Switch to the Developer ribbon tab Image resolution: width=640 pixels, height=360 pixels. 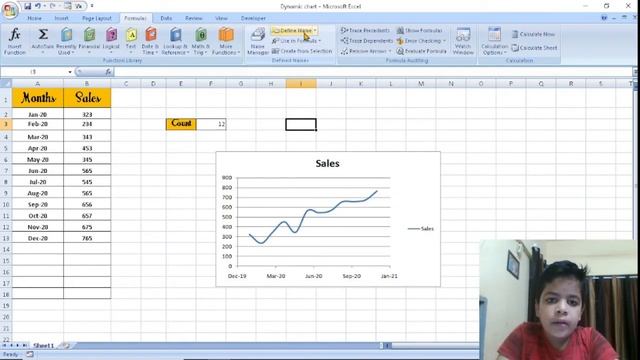click(253, 18)
